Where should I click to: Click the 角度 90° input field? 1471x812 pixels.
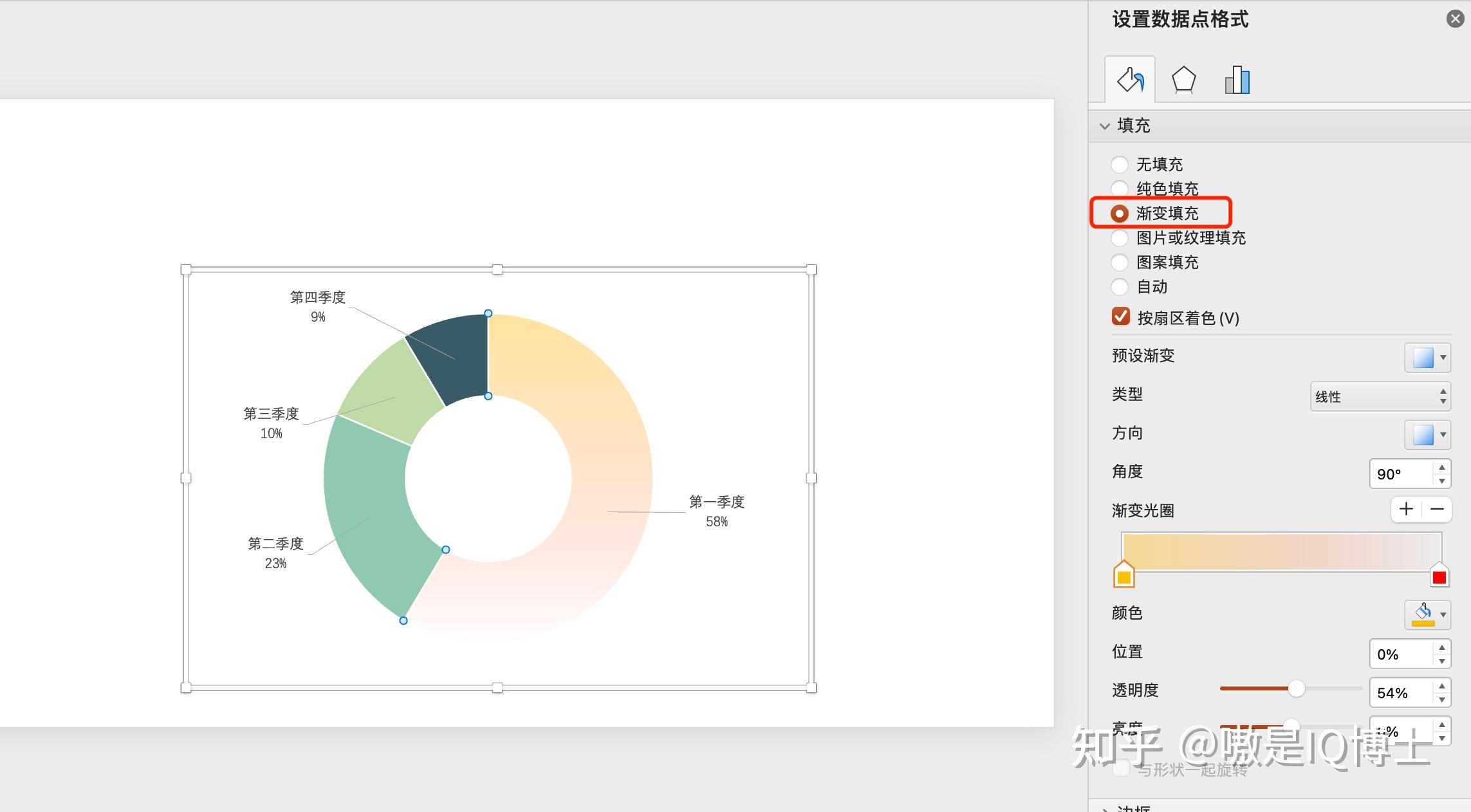point(1400,474)
